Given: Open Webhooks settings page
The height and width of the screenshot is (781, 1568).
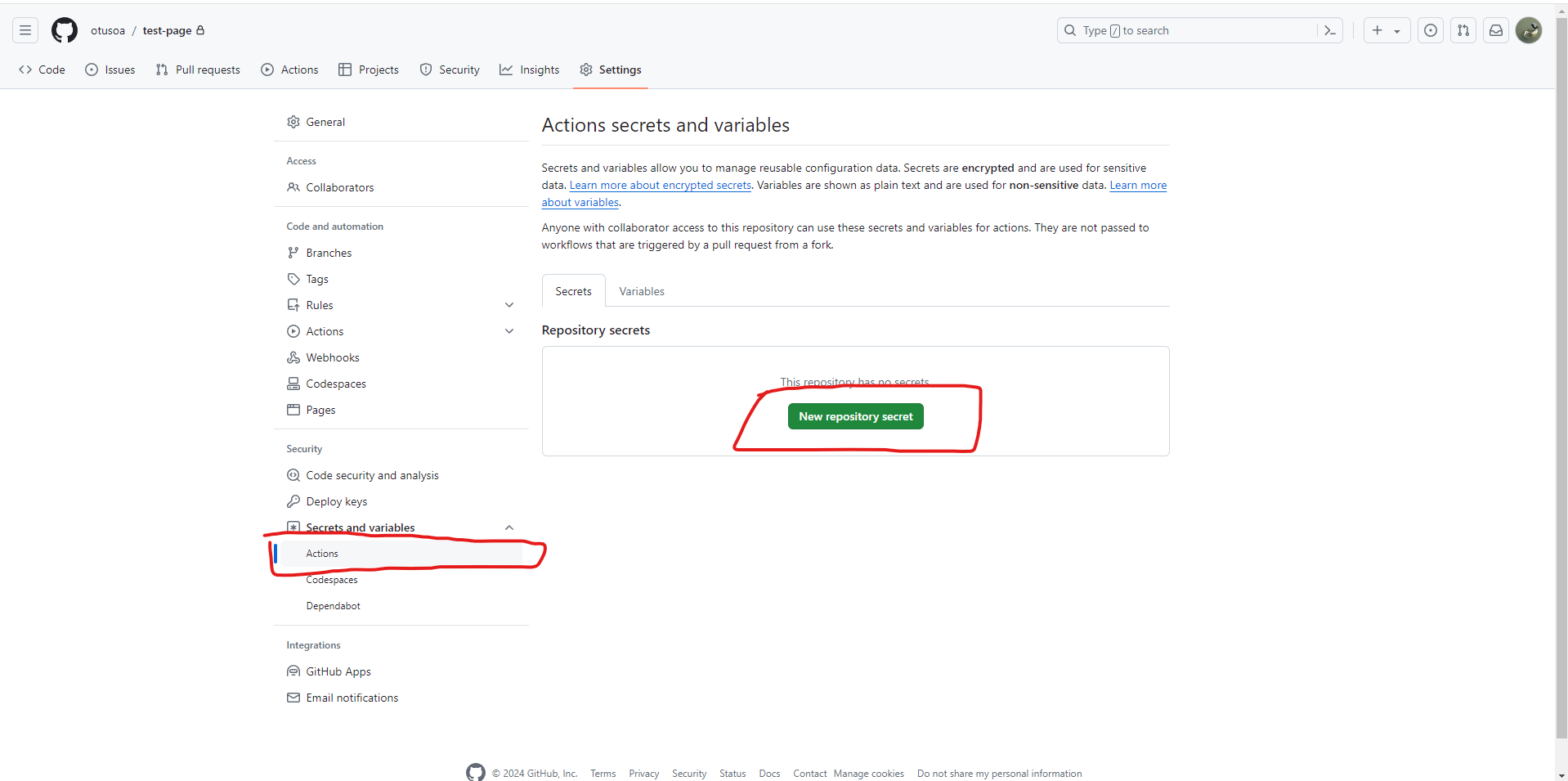Looking at the screenshot, I should [332, 357].
